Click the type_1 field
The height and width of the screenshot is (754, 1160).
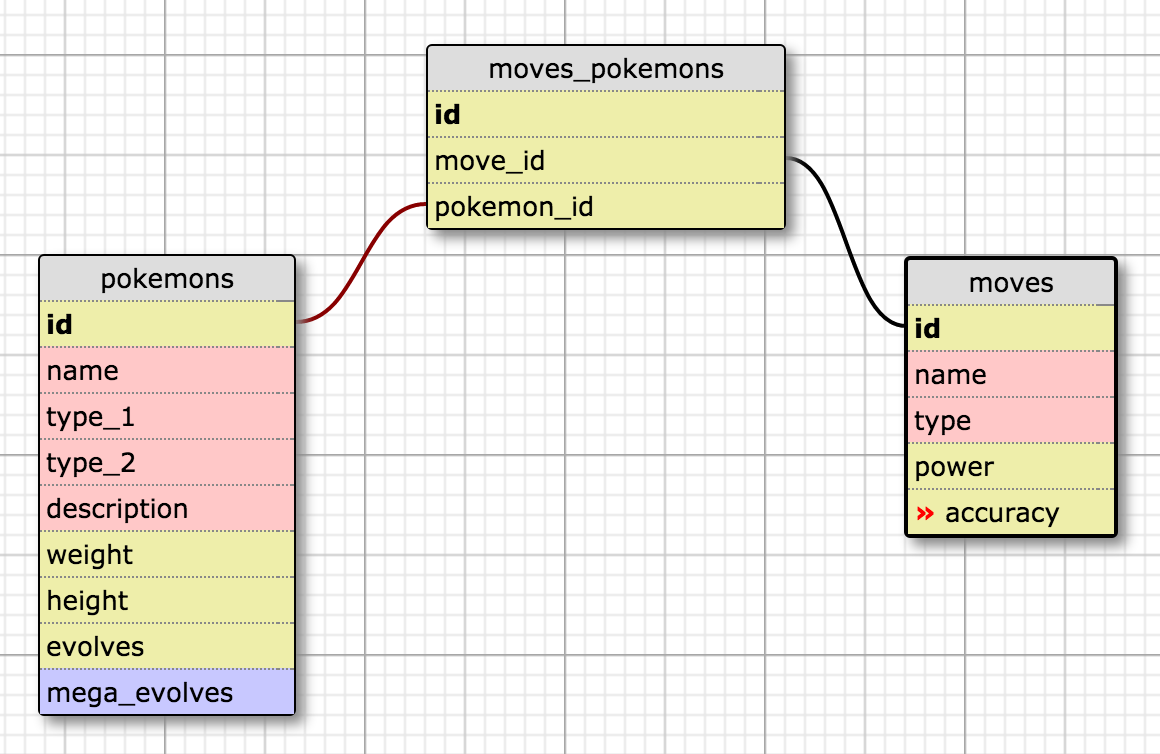tap(167, 417)
